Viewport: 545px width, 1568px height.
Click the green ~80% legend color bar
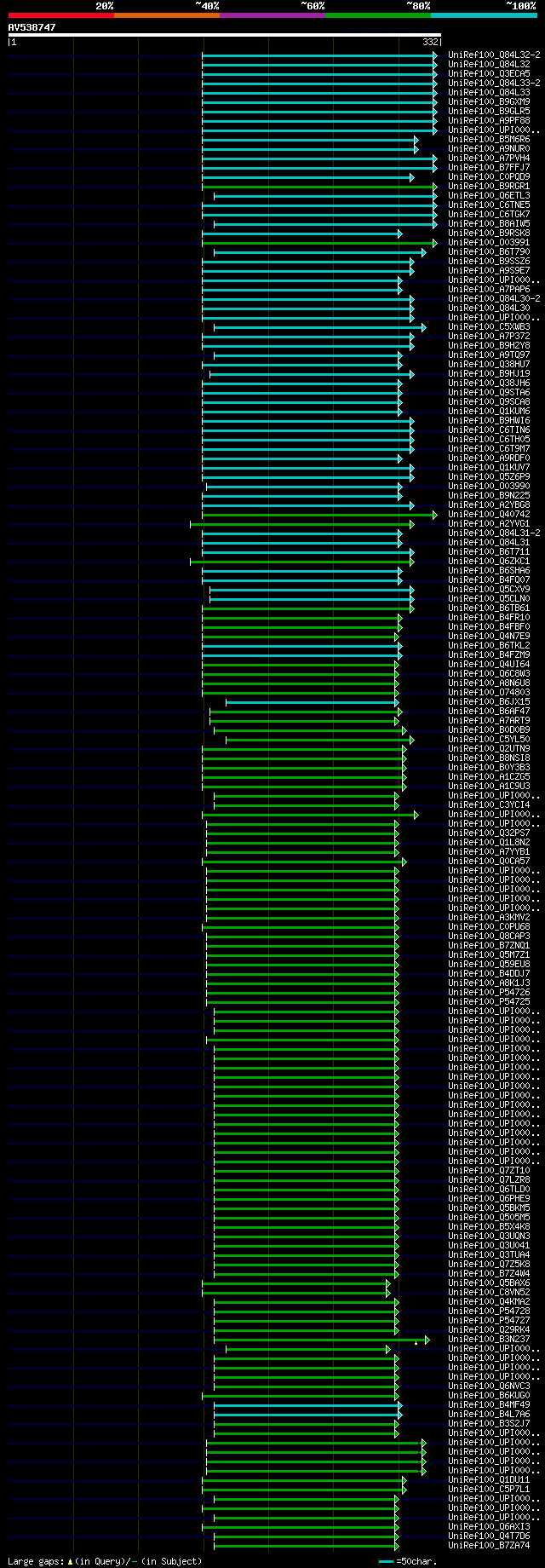pyautogui.click(x=377, y=15)
